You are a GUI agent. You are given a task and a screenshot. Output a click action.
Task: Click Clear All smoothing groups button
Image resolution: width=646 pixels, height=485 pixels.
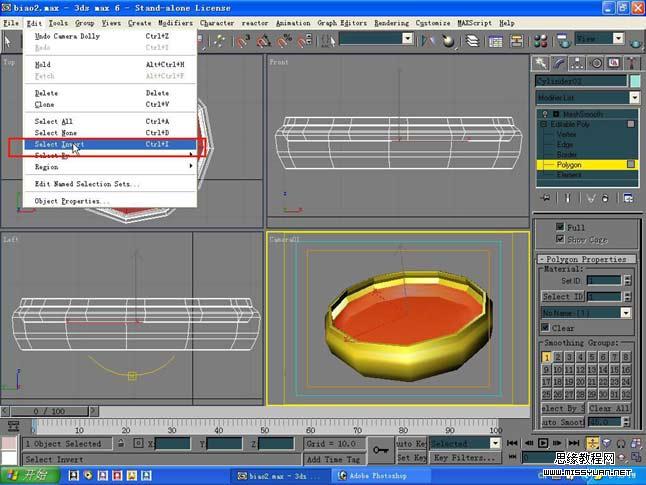609,408
